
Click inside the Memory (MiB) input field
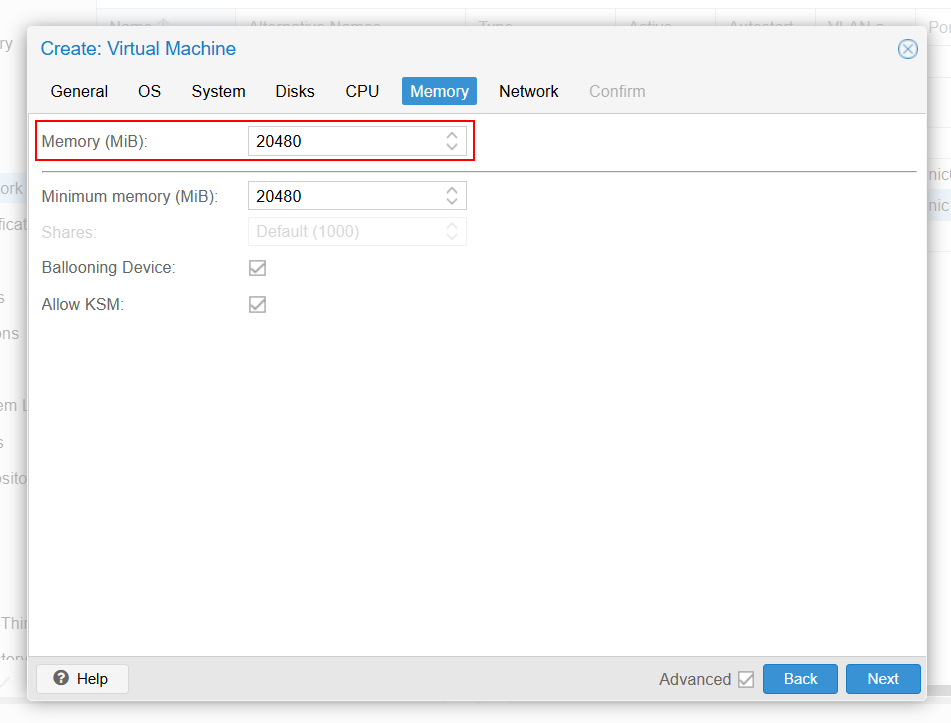click(340, 141)
